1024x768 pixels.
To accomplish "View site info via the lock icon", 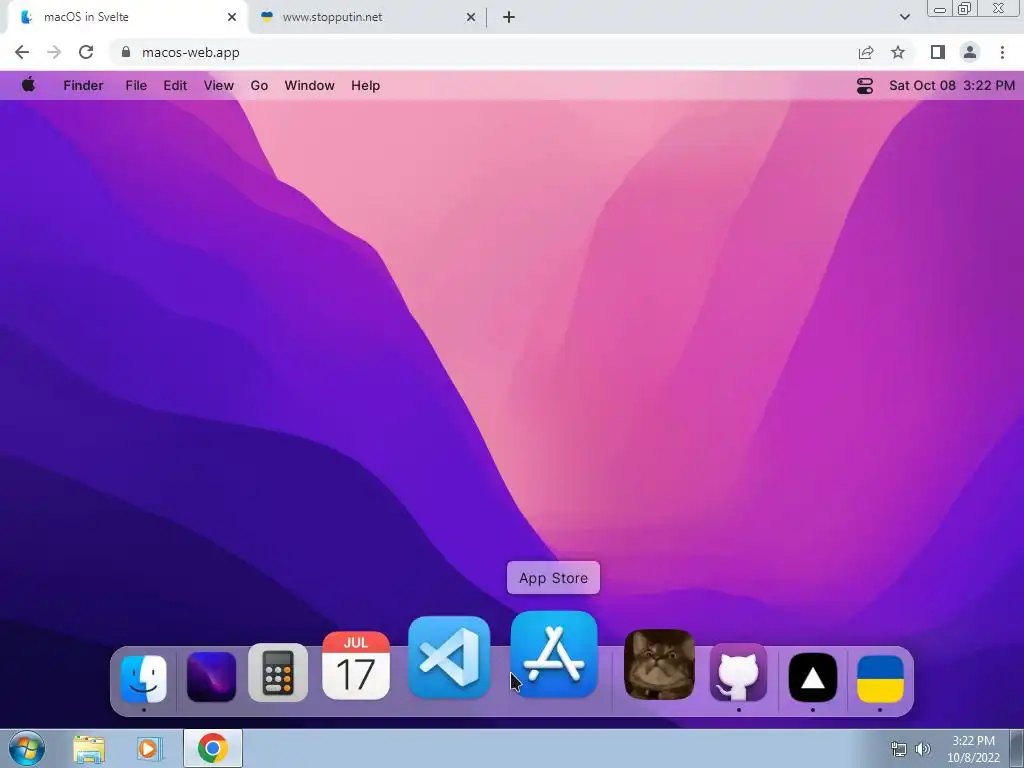I will click(126, 52).
